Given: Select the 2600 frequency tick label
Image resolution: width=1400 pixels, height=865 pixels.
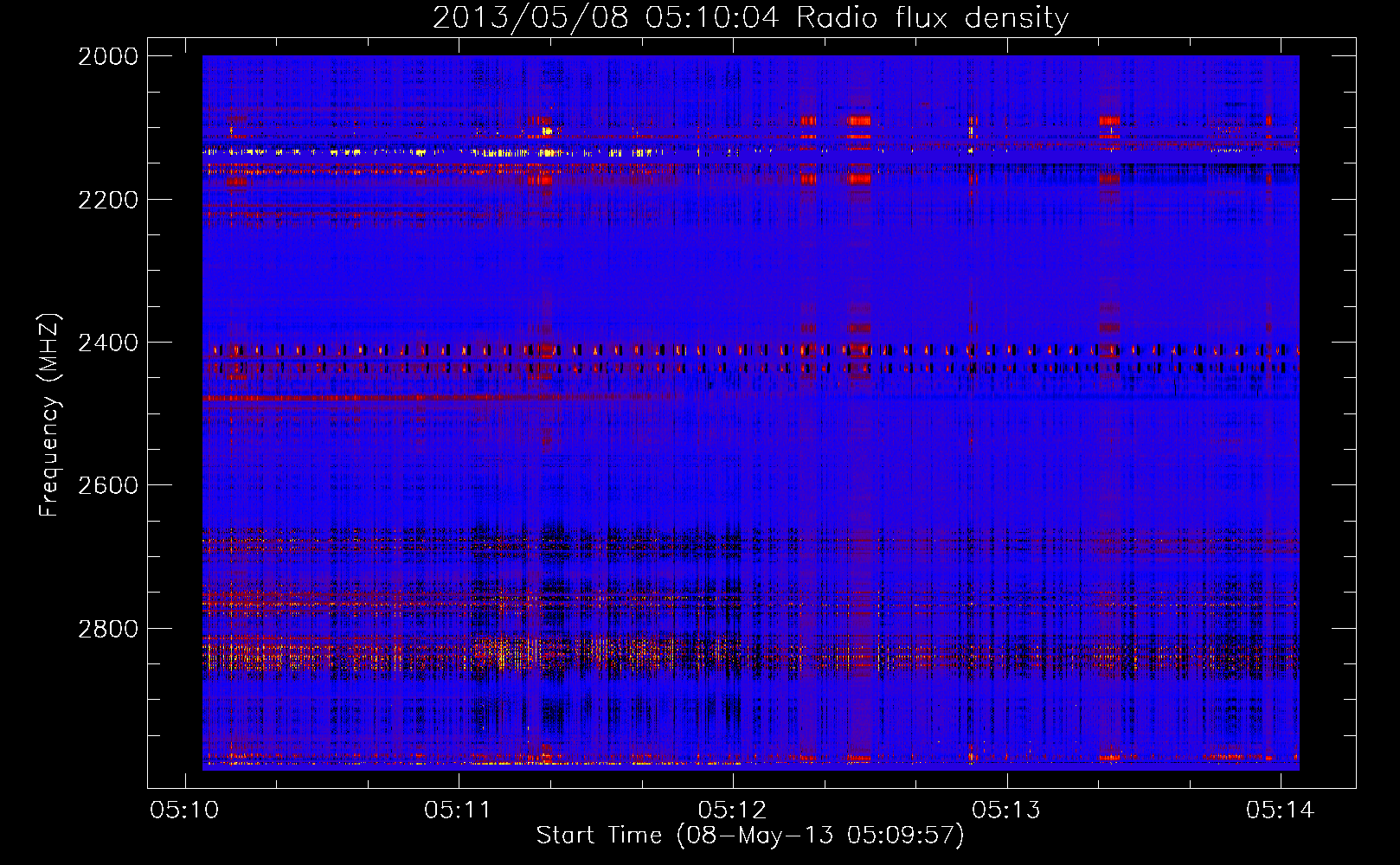Looking at the screenshot, I should point(108,485).
